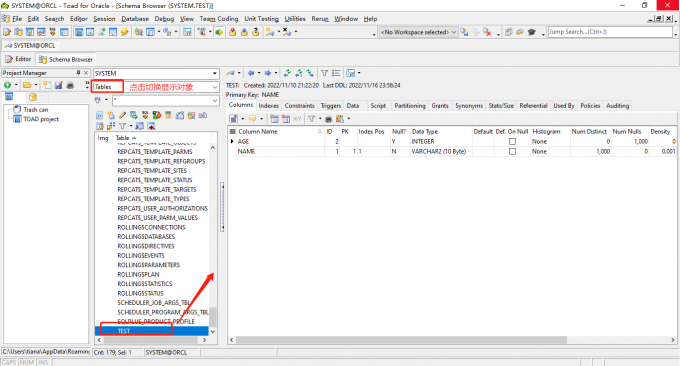
Task: Click the new document icon in Project Manager
Action: tap(47, 85)
